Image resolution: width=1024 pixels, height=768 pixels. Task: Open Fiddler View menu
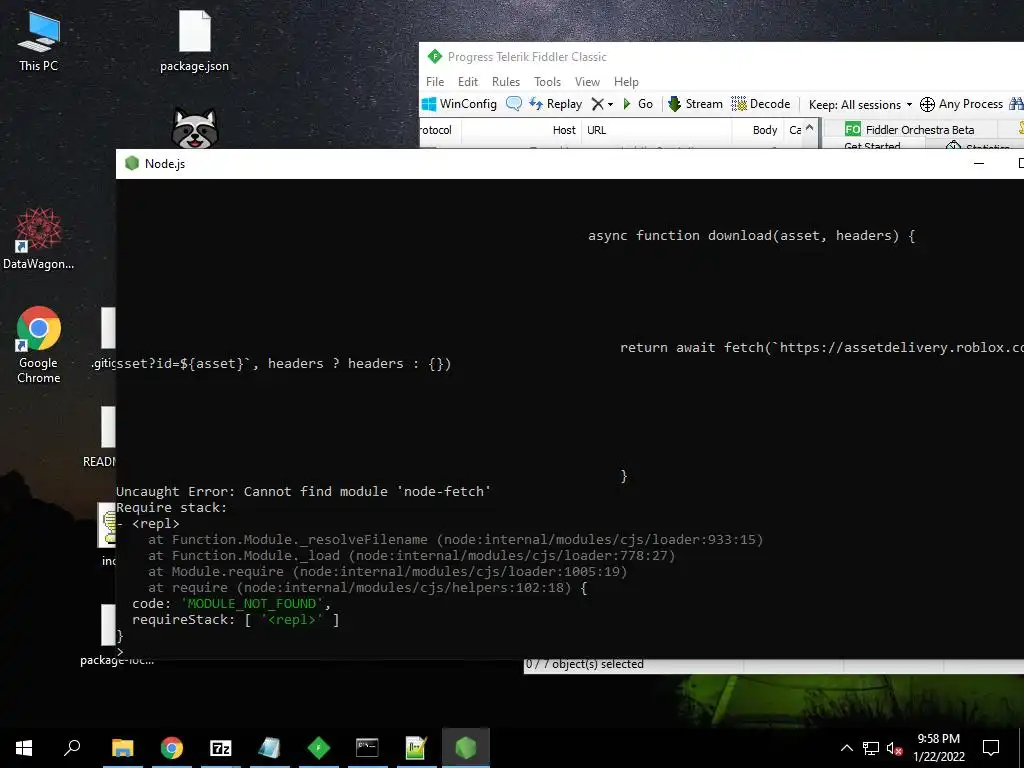[x=587, y=82]
